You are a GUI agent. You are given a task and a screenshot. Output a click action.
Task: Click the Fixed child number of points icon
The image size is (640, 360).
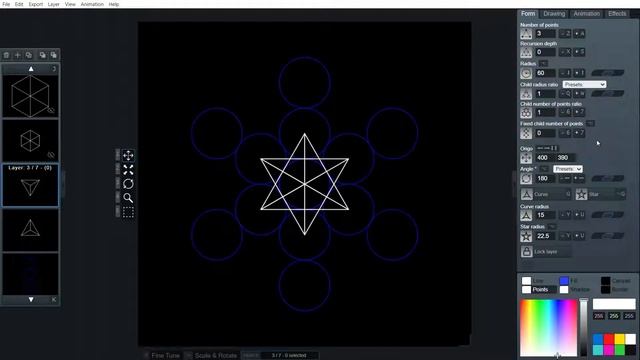526,133
